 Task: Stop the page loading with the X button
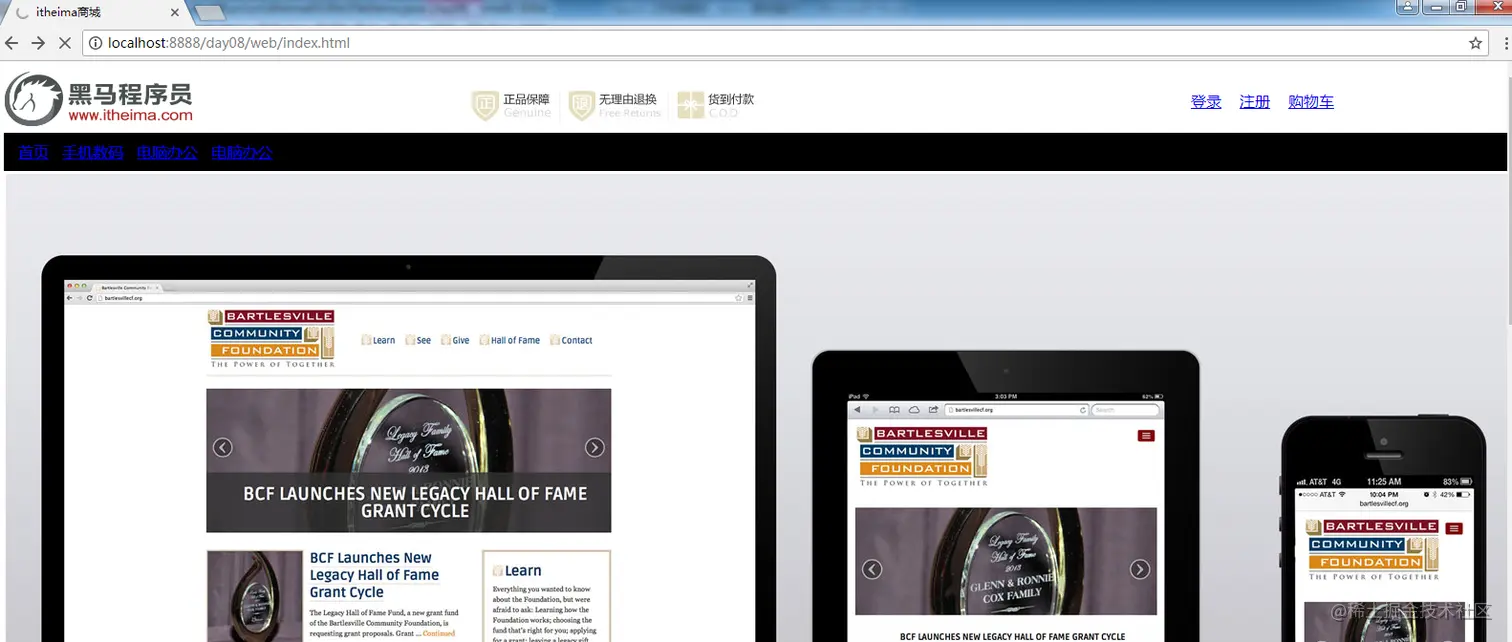[64, 43]
